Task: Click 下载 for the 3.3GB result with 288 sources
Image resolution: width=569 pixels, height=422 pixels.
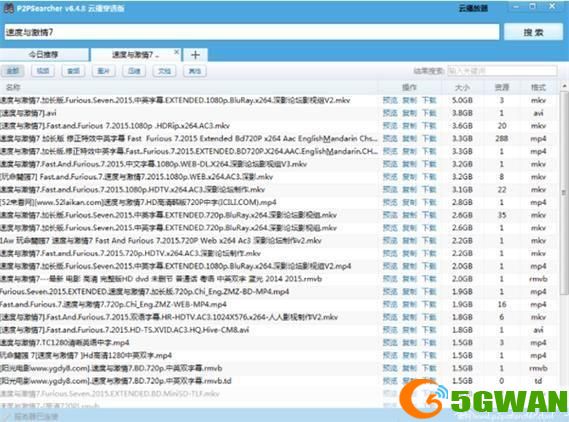Action: [x=429, y=139]
